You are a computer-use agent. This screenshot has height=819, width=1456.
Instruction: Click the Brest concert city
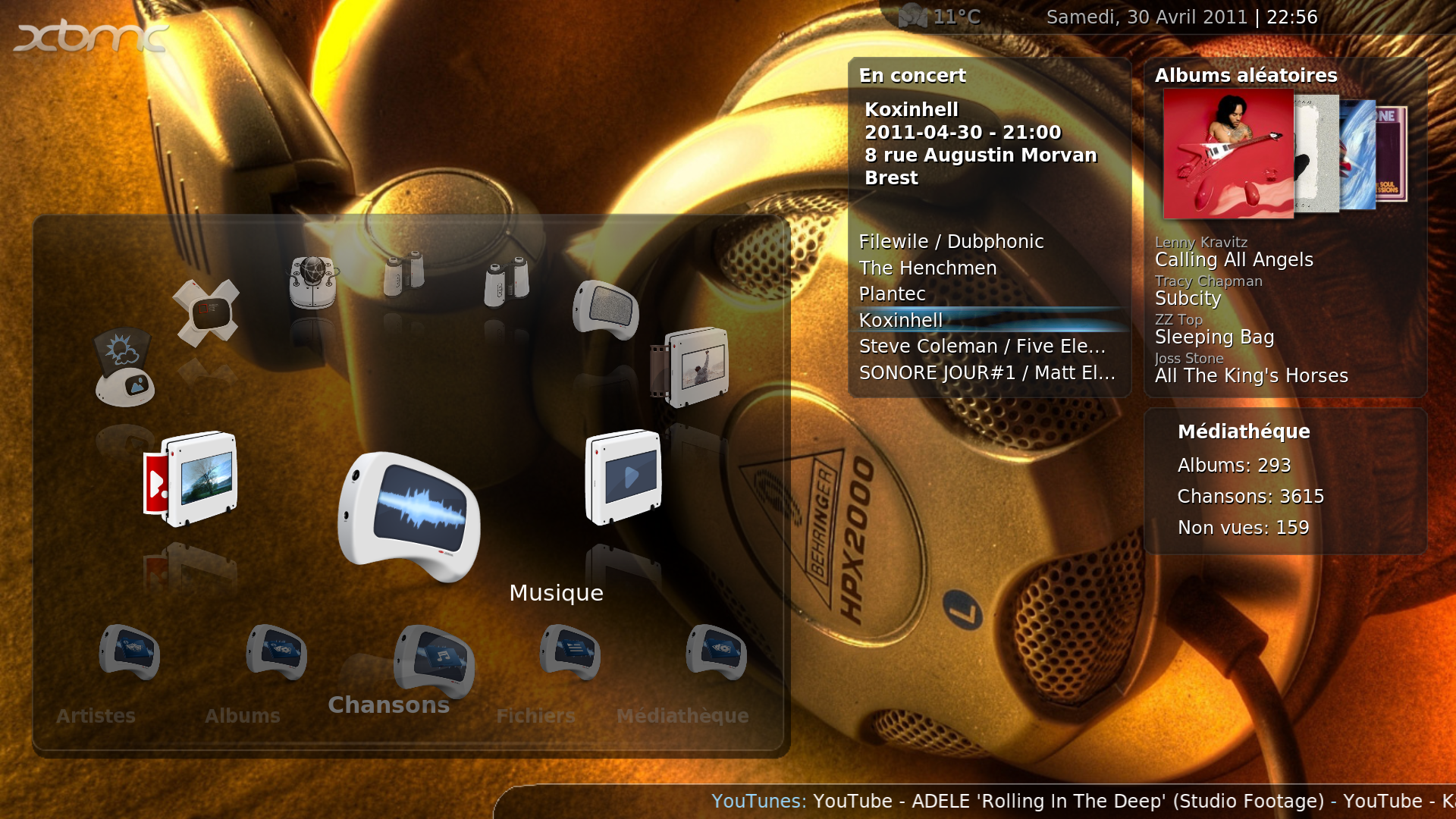coord(891,177)
